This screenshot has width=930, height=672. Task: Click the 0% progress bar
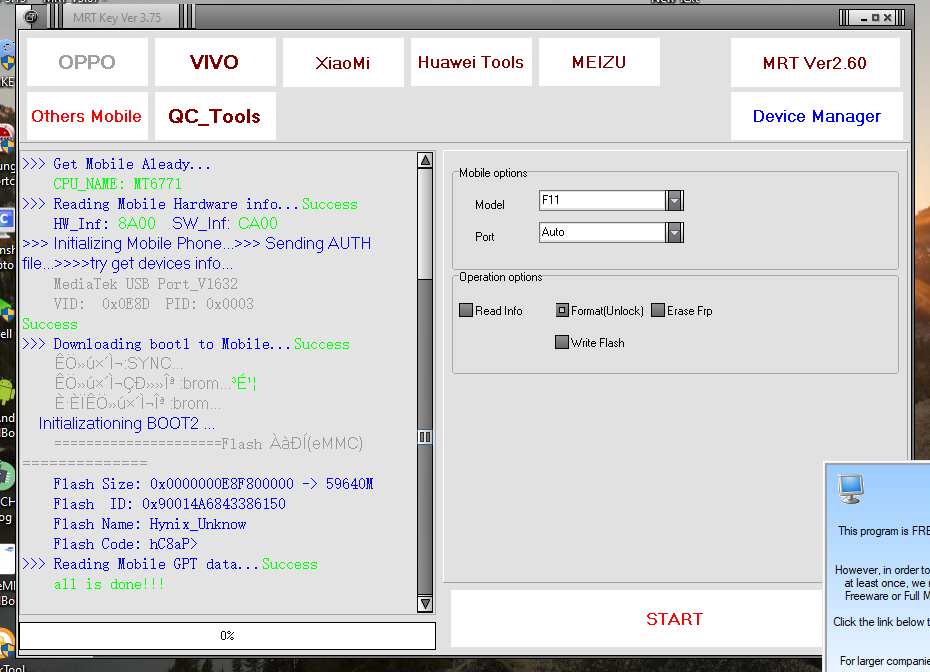point(227,636)
